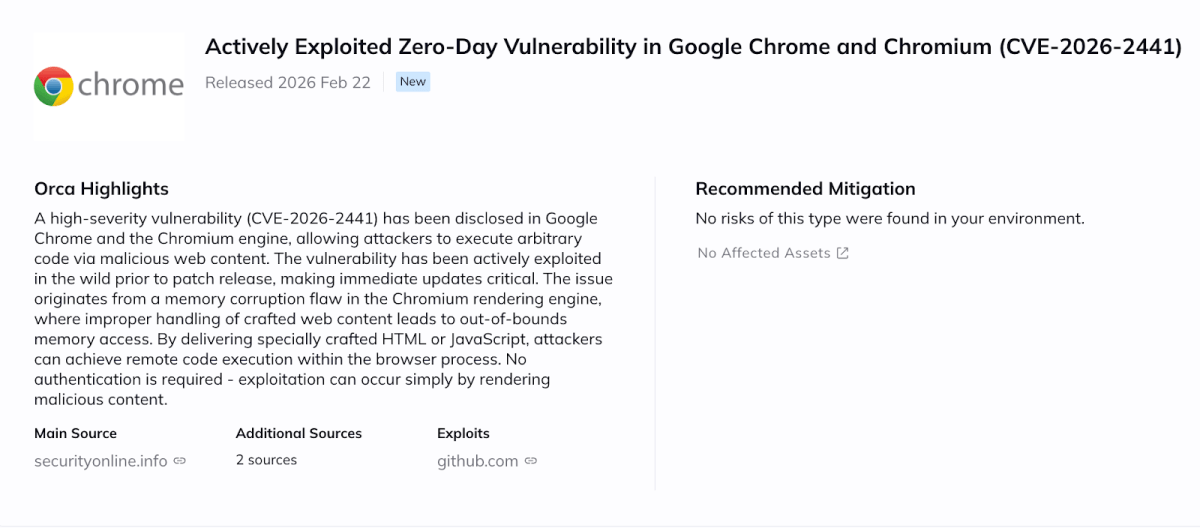Click the 'No risks of this type' message
The height and width of the screenshot is (528, 1200).
pyautogui.click(x=889, y=218)
